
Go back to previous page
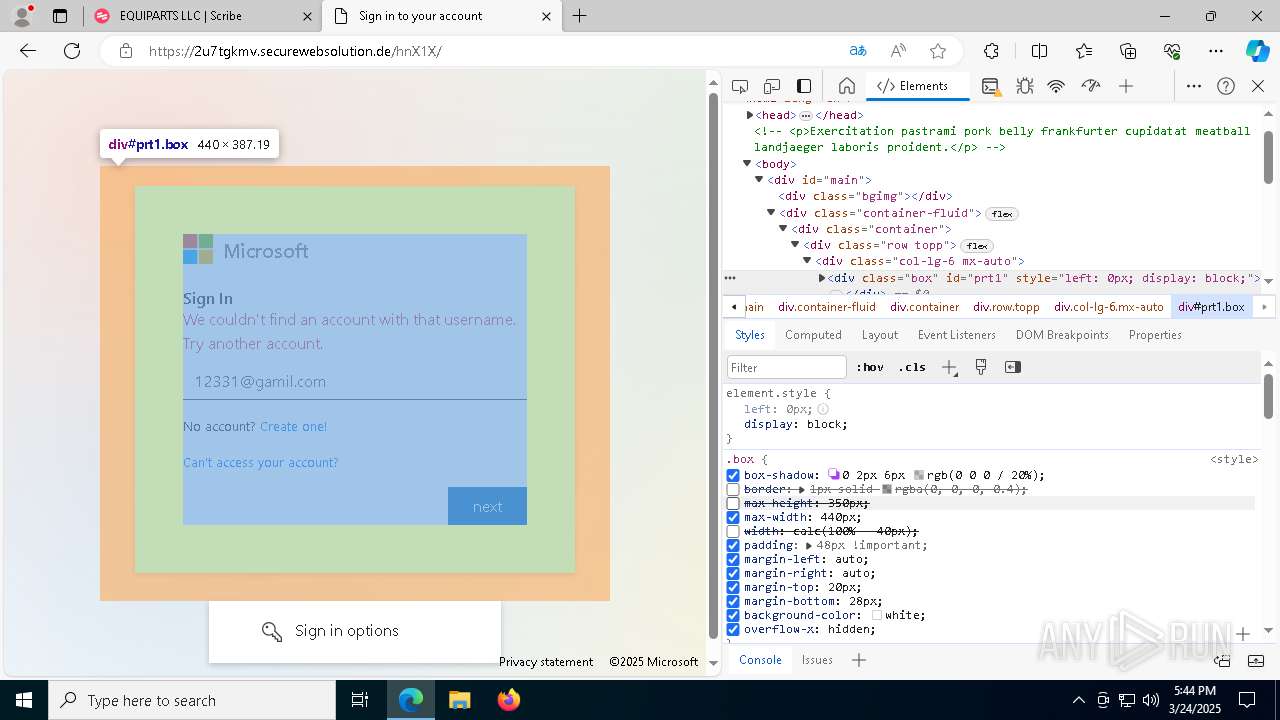click(28, 51)
